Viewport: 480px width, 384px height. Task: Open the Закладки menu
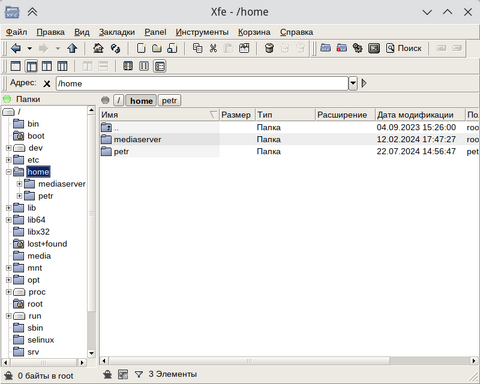click(x=117, y=32)
